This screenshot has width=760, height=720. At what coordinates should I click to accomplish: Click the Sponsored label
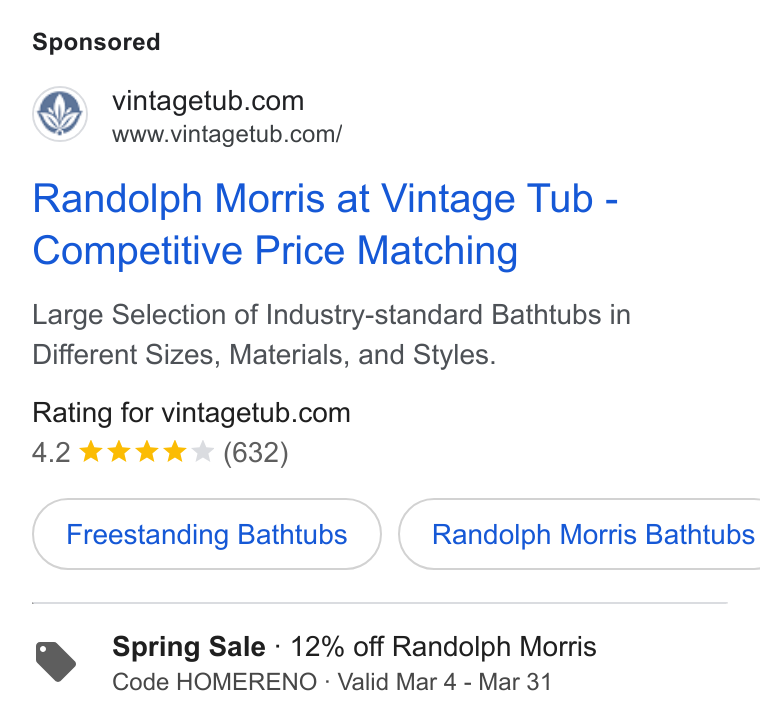96,42
